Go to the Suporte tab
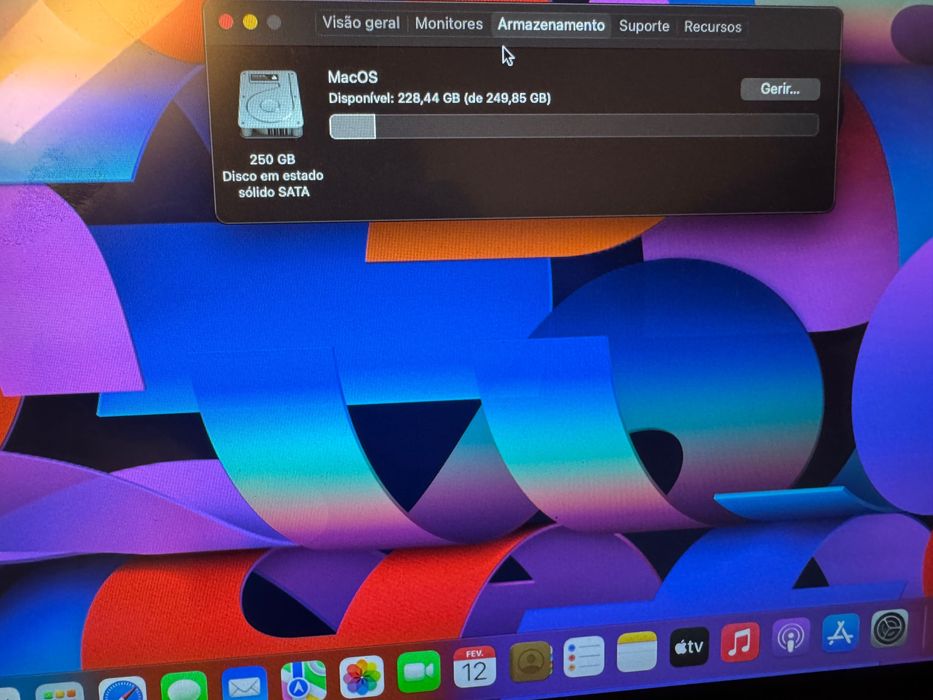This screenshot has width=933, height=700. point(644,26)
